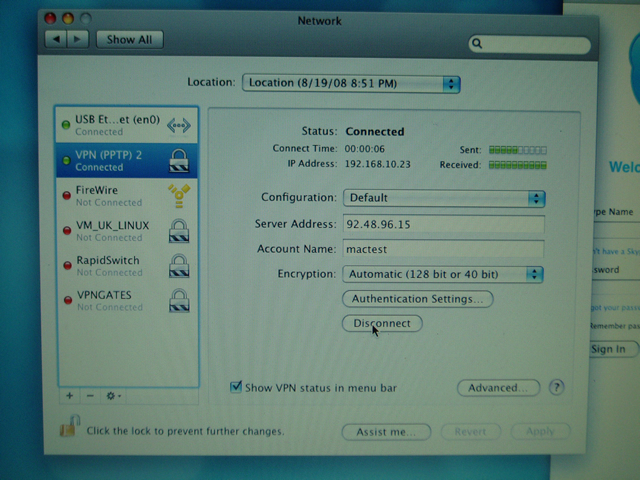This screenshot has height=480, width=640.
Task: Click the yellow FireWire icon
Action: tap(179, 196)
